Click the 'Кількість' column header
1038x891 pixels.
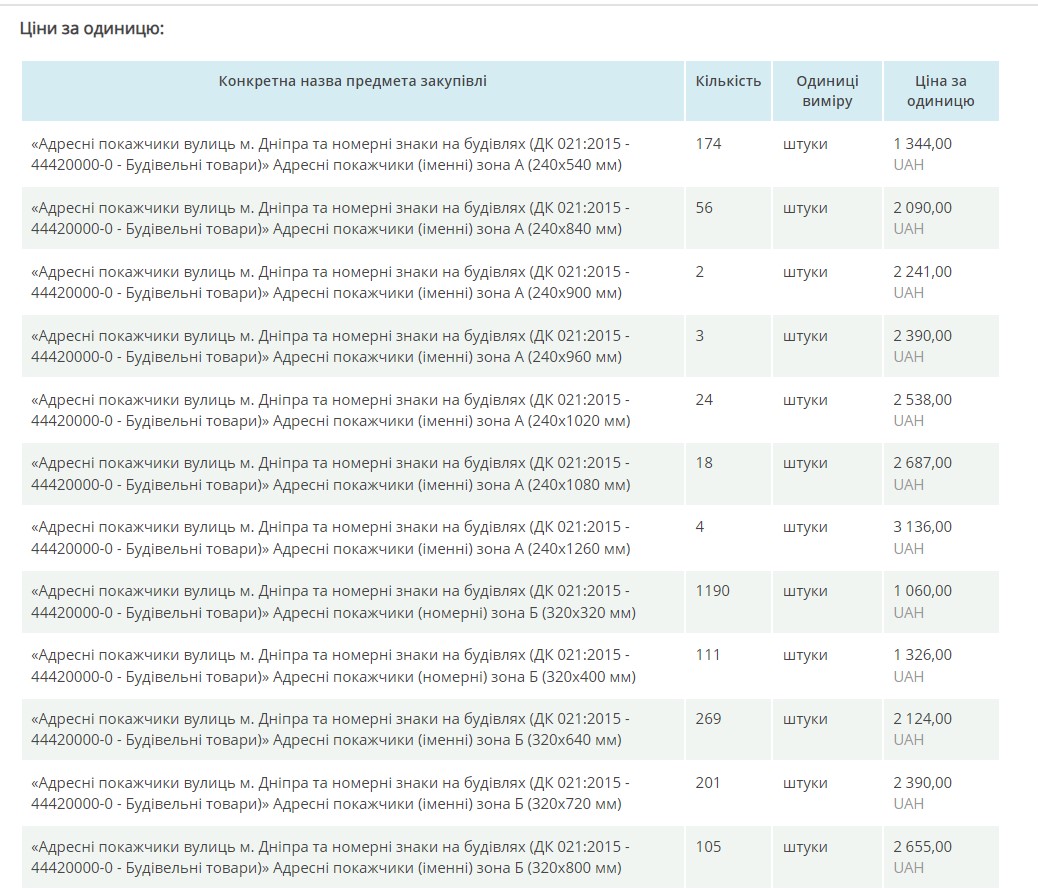(x=728, y=81)
